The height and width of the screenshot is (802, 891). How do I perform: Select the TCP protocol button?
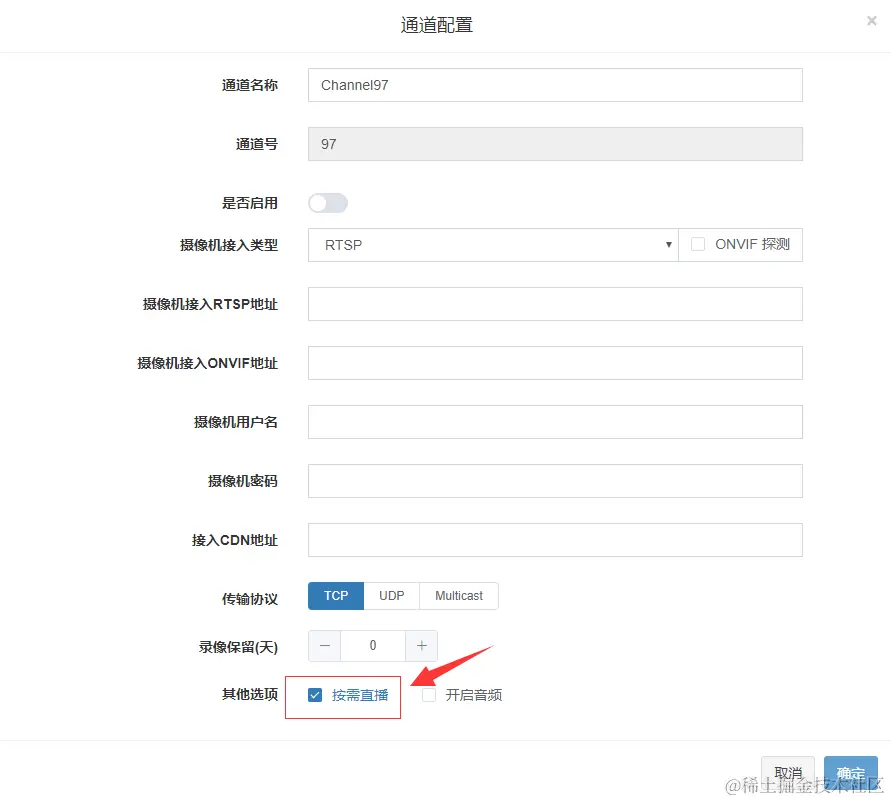[335, 595]
